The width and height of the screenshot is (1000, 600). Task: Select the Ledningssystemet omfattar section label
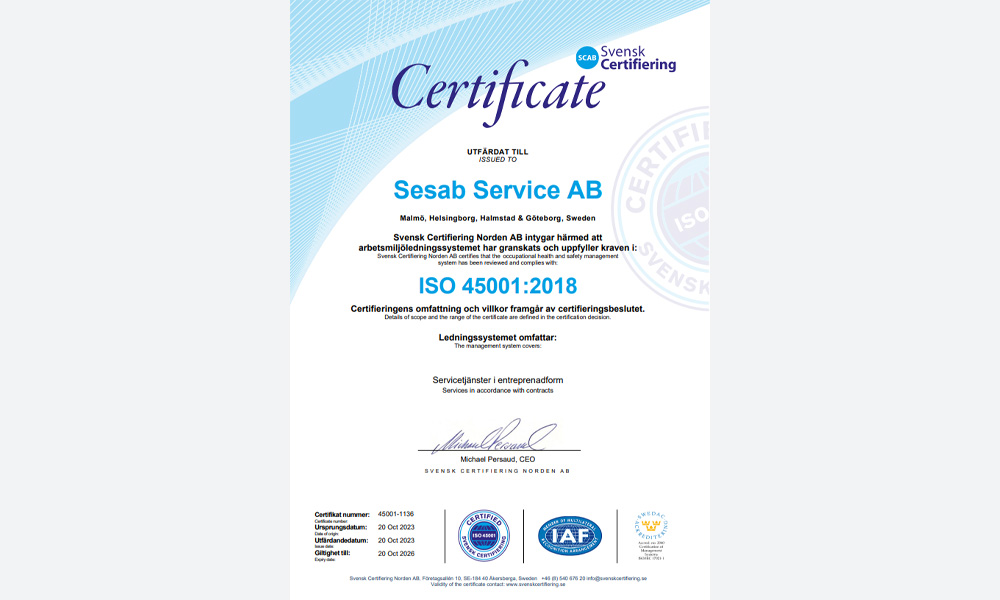click(500, 338)
